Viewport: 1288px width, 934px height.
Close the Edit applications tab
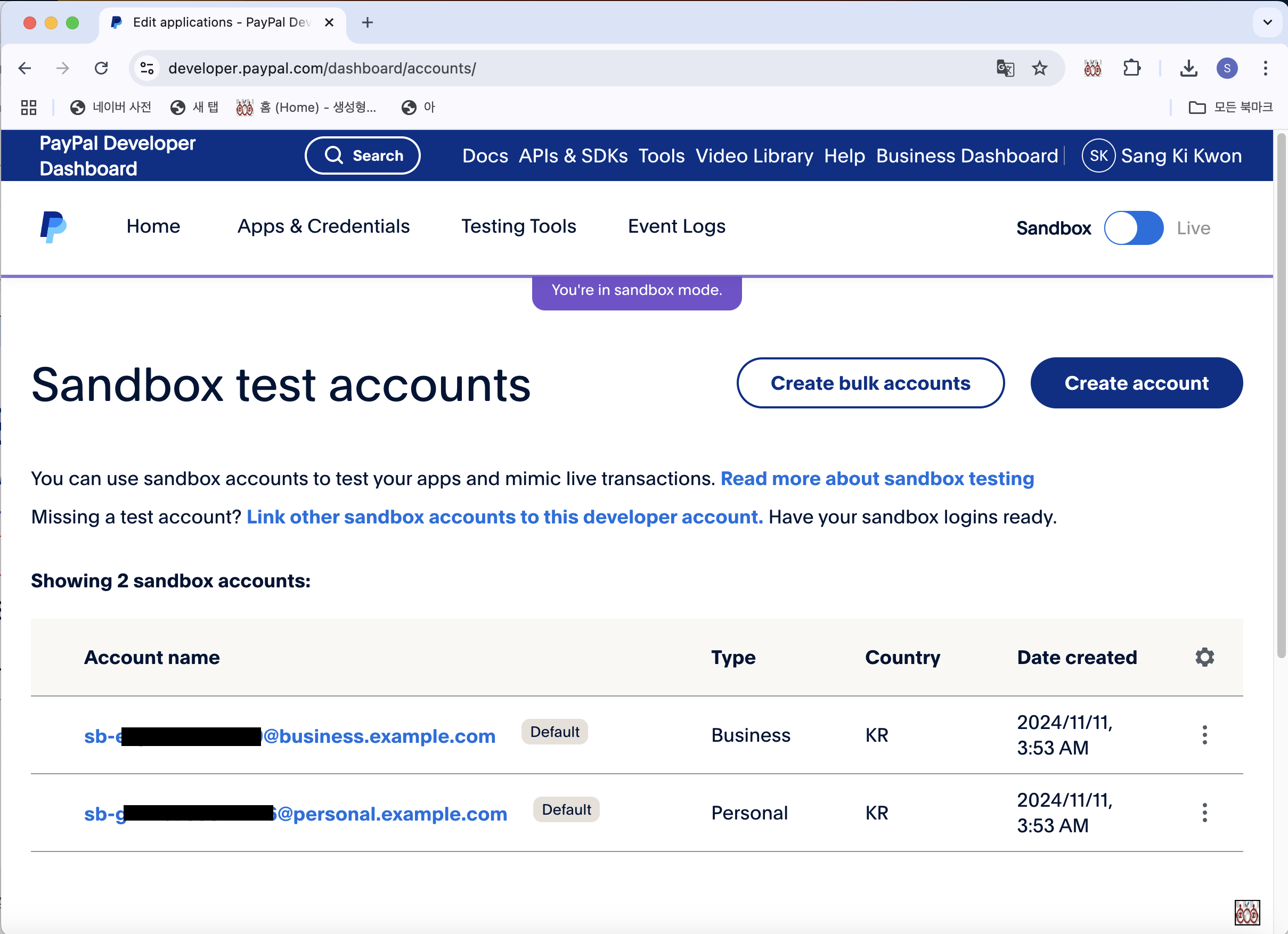[x=329, y=23]
